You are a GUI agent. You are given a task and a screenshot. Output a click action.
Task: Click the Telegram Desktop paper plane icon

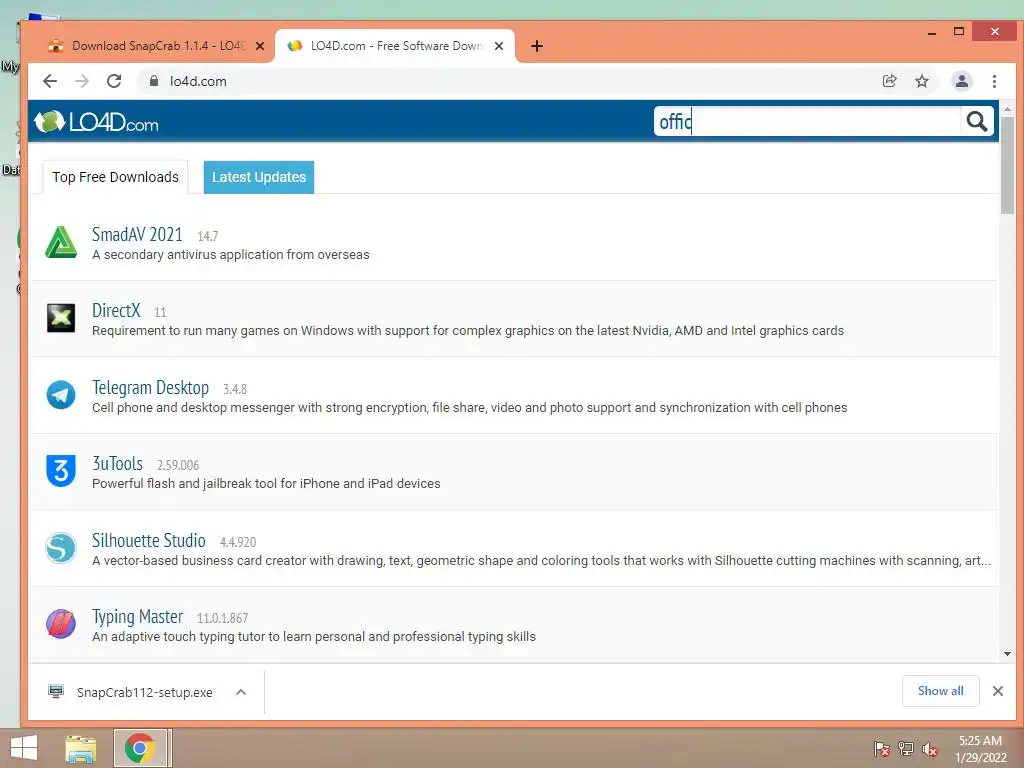point(61,395)
